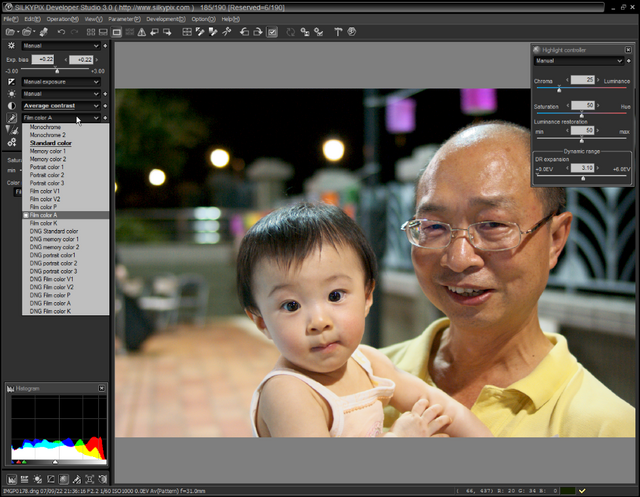The image size is (640, 497).
Task: Click the contrast half-circle icon
Action: pos(11,106)
